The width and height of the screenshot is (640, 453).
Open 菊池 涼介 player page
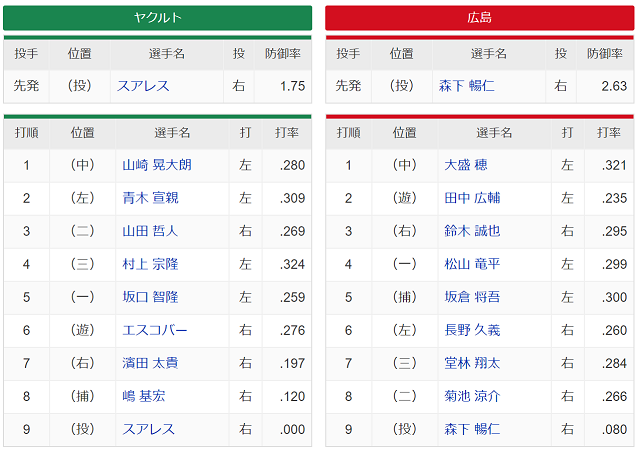pos(472,396)
